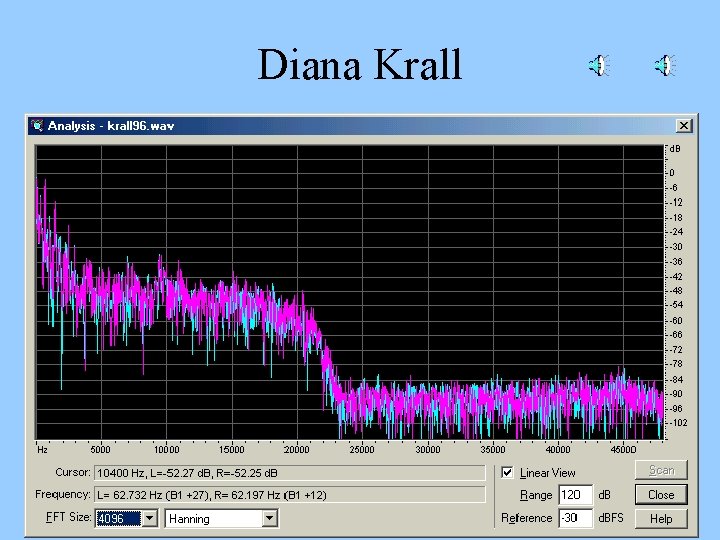Click the 35000 axis label
This screenshot has height=540, width=720.
pyautogui.click(x=492, y=450)
